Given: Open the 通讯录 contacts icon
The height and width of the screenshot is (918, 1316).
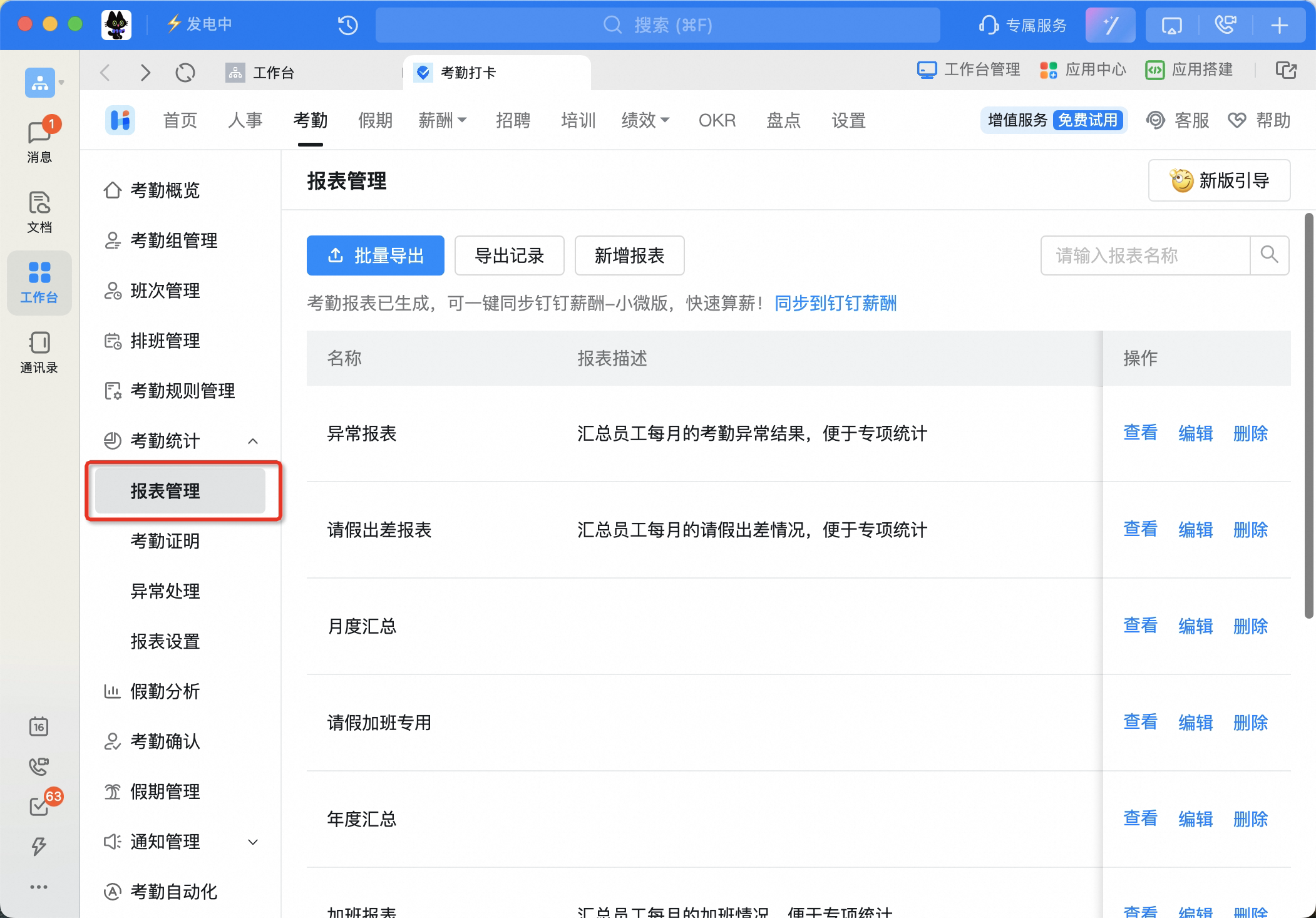Looking at the screenshot, I should 39,353.
